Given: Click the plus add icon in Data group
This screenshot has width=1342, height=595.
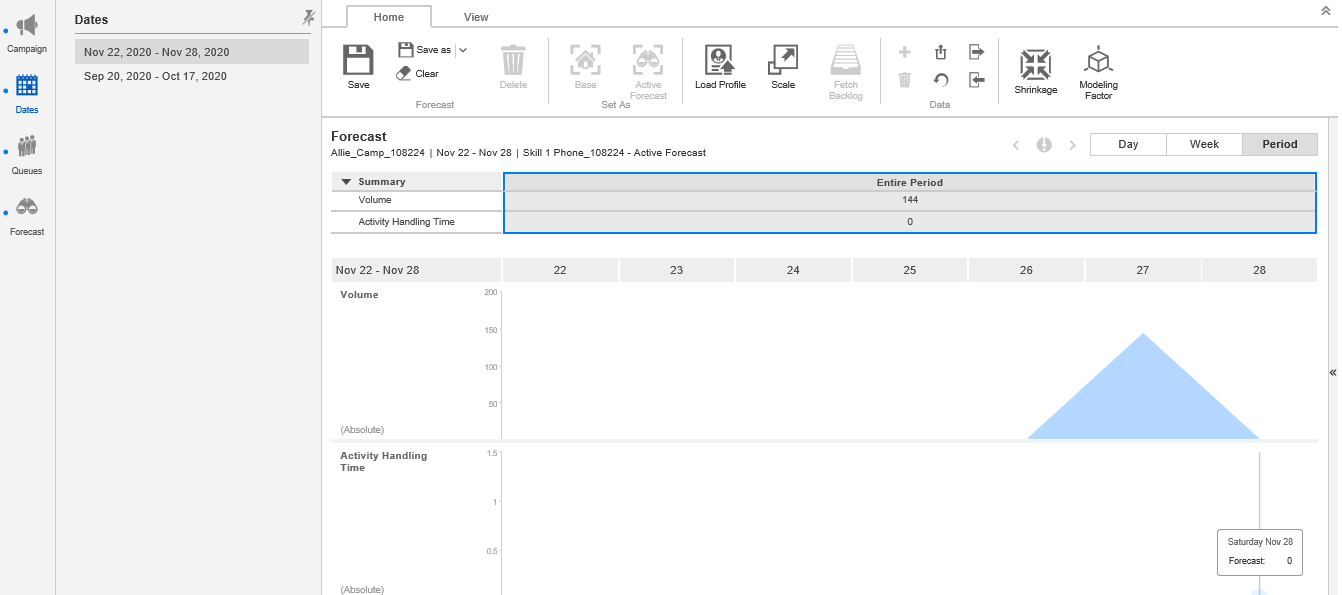Looking at the screenshot, I should pos(905,52).
